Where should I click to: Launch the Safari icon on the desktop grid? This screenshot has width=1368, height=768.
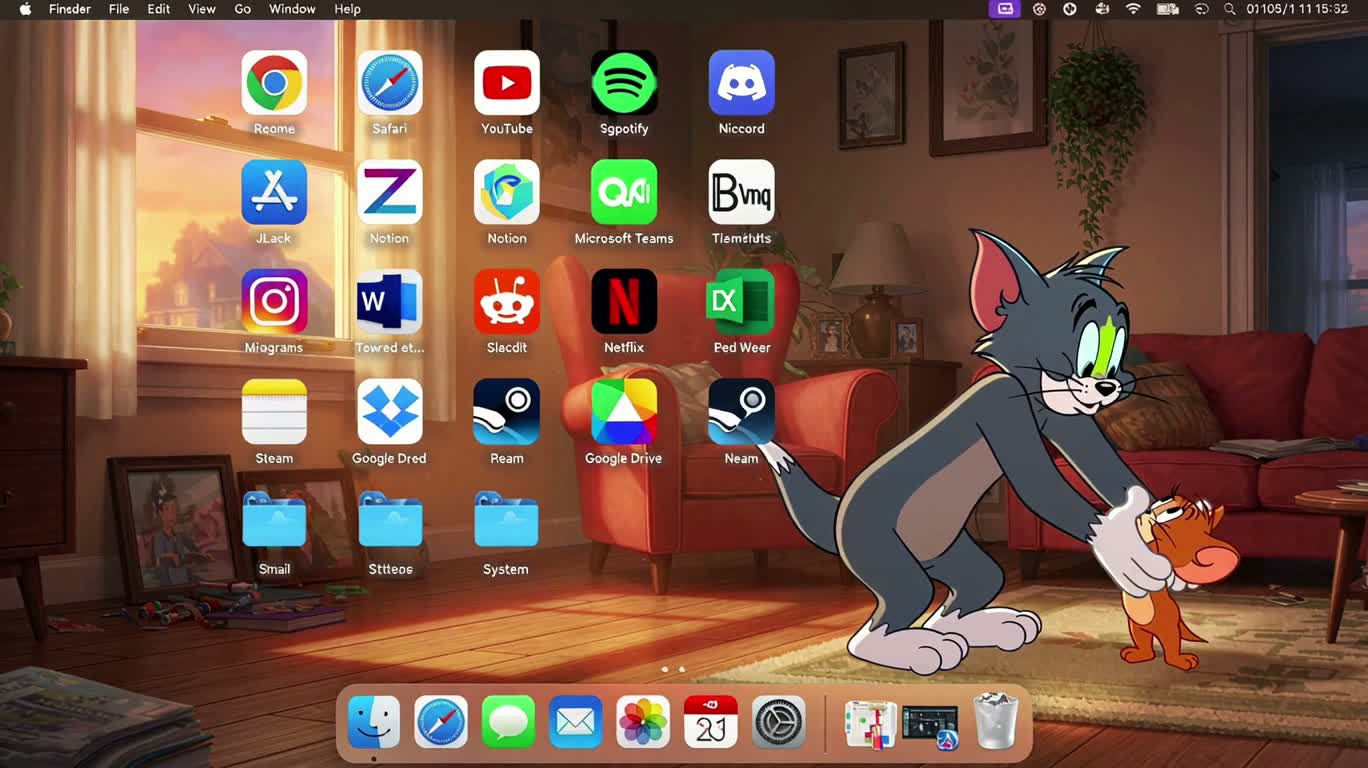tap(390, 83)
